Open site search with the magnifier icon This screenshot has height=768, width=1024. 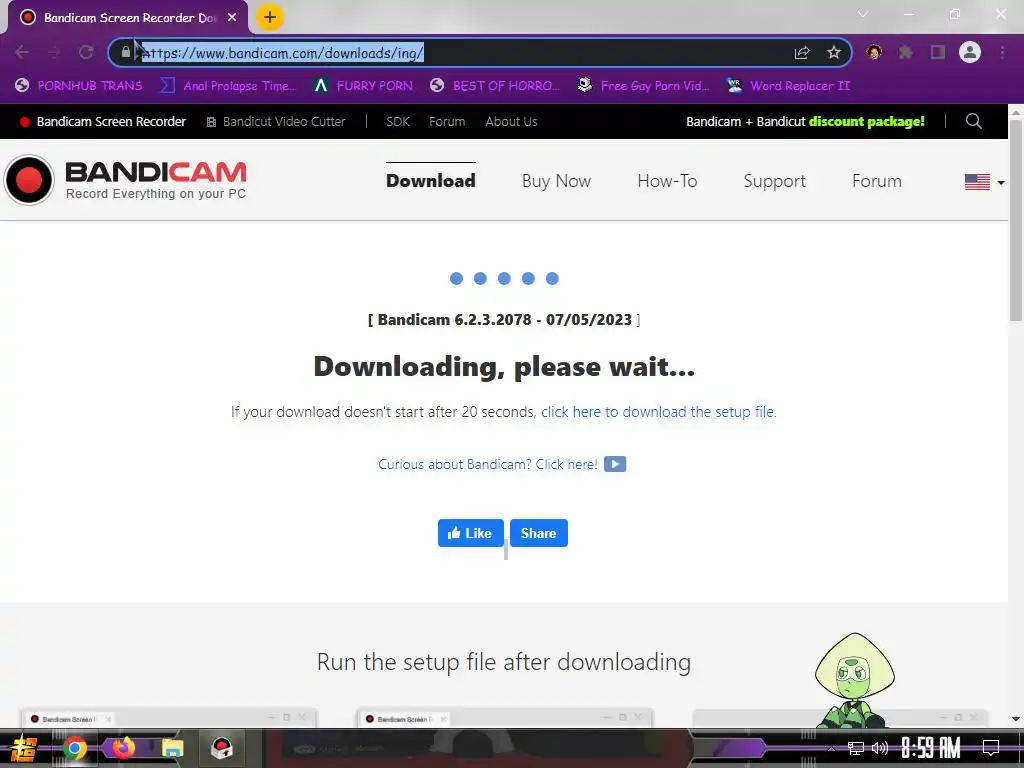click(974, 121)
